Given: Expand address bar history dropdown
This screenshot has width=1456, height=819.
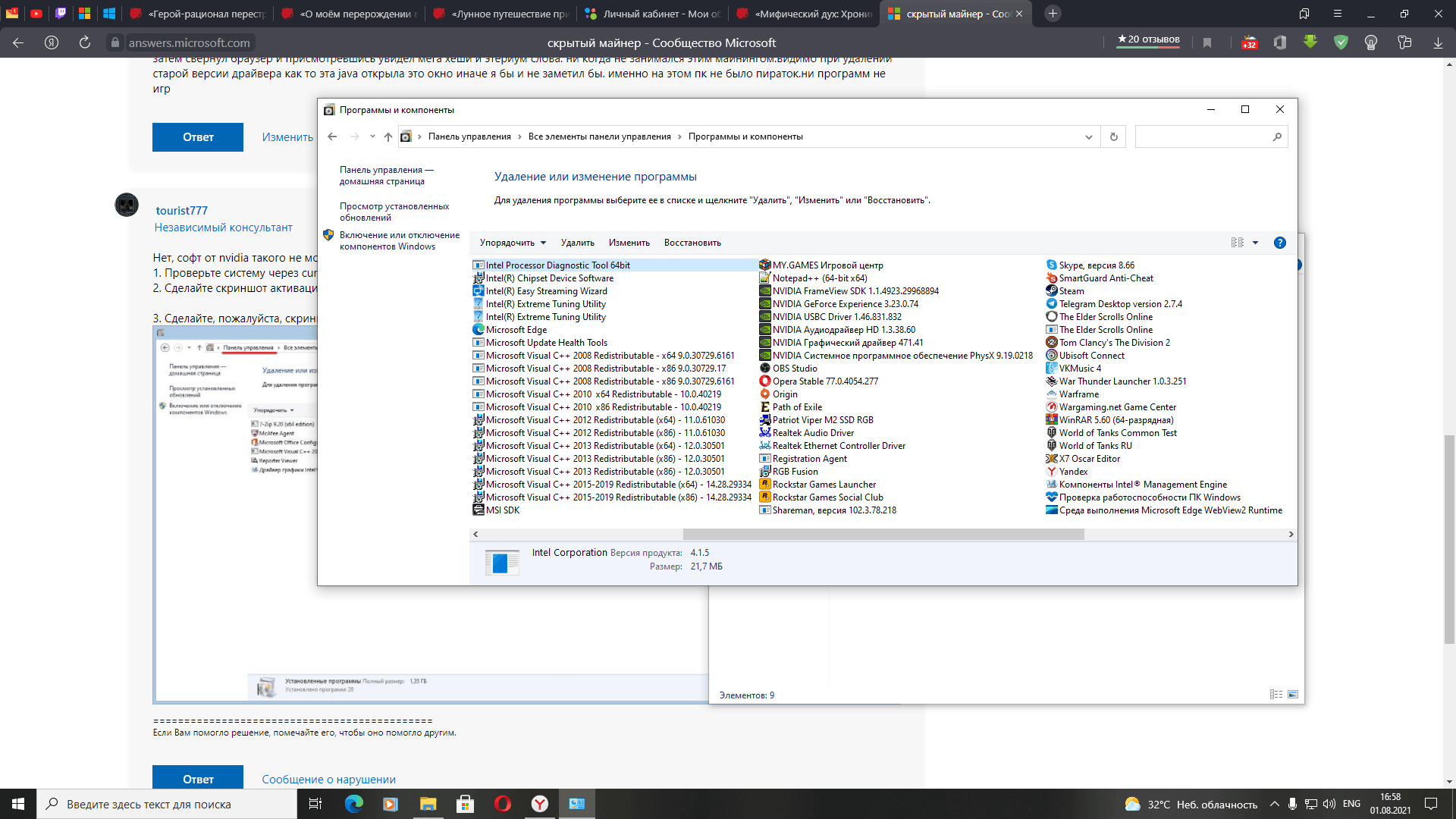Looking at the screenshot, I should pyautogui.click(x=1088, y=137).
